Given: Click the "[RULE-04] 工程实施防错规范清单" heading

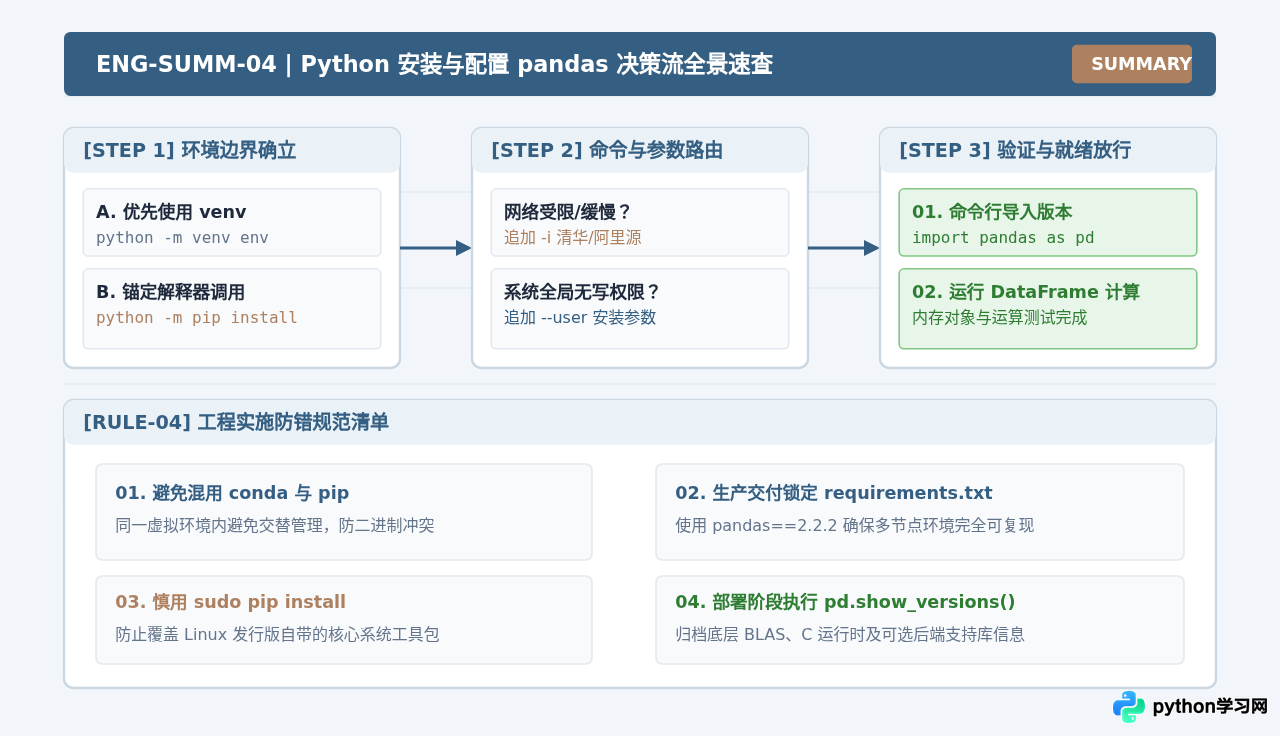Looking at the screenshot, I should tap(236, 422).
